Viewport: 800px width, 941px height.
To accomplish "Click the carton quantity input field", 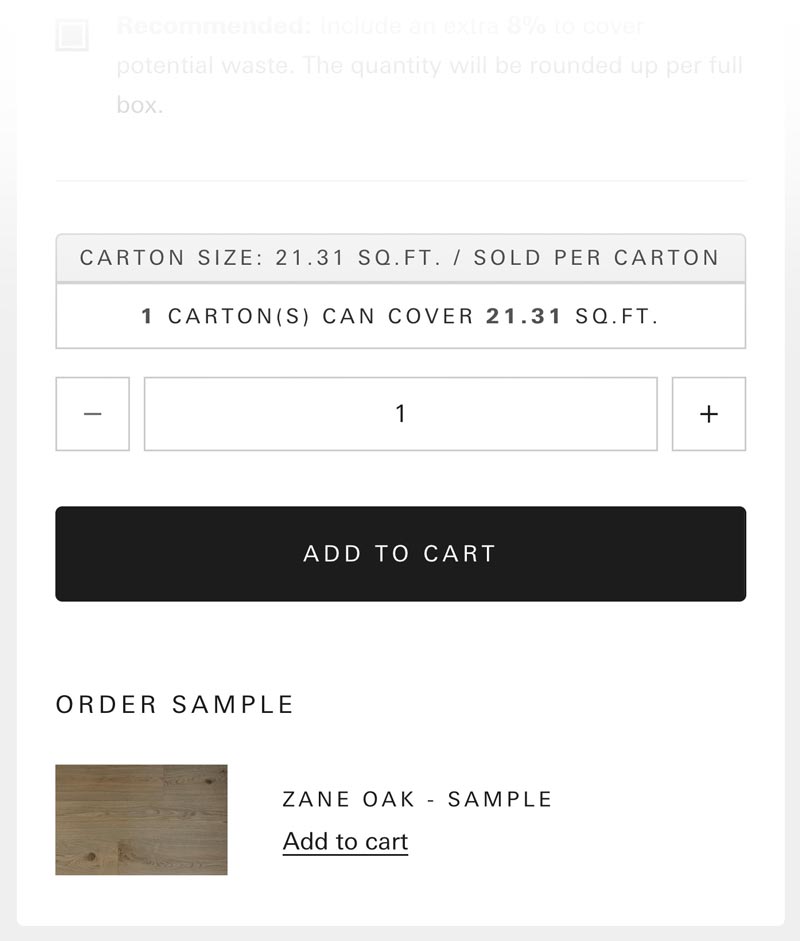I will click(x=400, y=414).
